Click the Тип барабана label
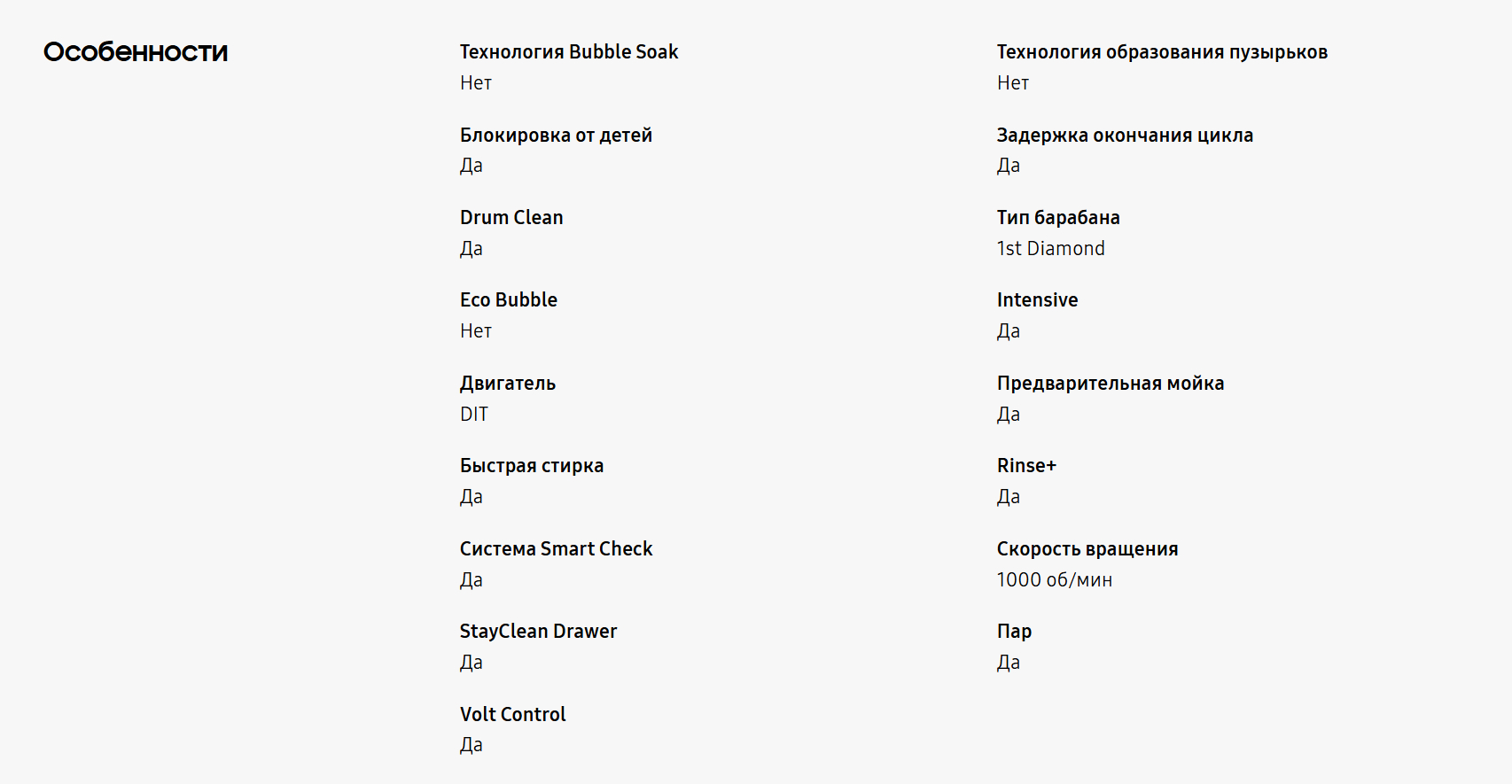Viewport: 1512px width, 784px height. [x=1058, y=218]
